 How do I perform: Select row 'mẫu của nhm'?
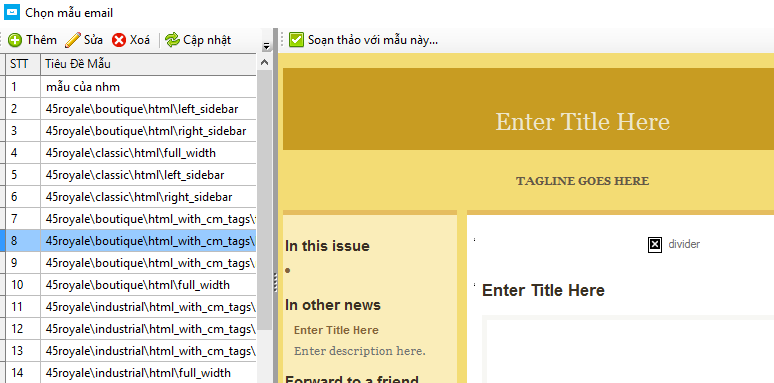[x=131, y=87]
